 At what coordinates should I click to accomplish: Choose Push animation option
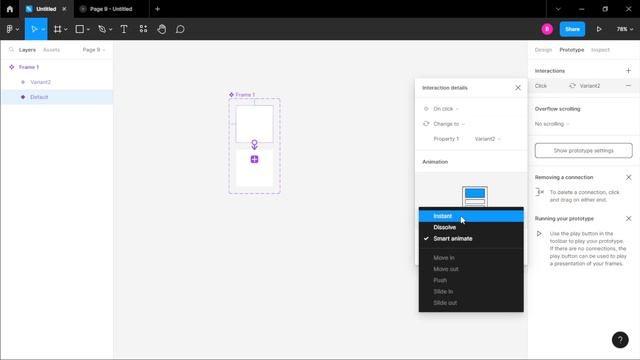[471, 280]
